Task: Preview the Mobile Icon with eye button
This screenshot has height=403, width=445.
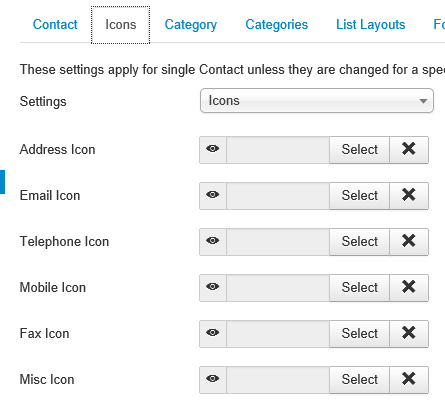Action: [213, 288]
